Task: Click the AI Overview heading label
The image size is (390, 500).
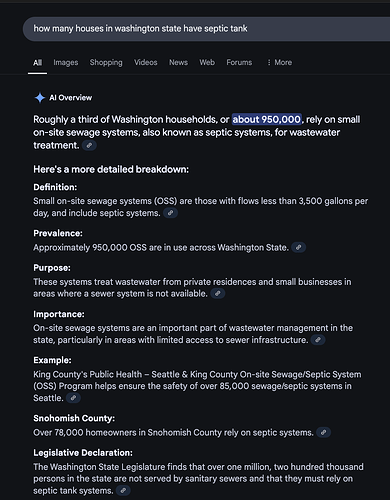Action: click(x=71, y=98)
